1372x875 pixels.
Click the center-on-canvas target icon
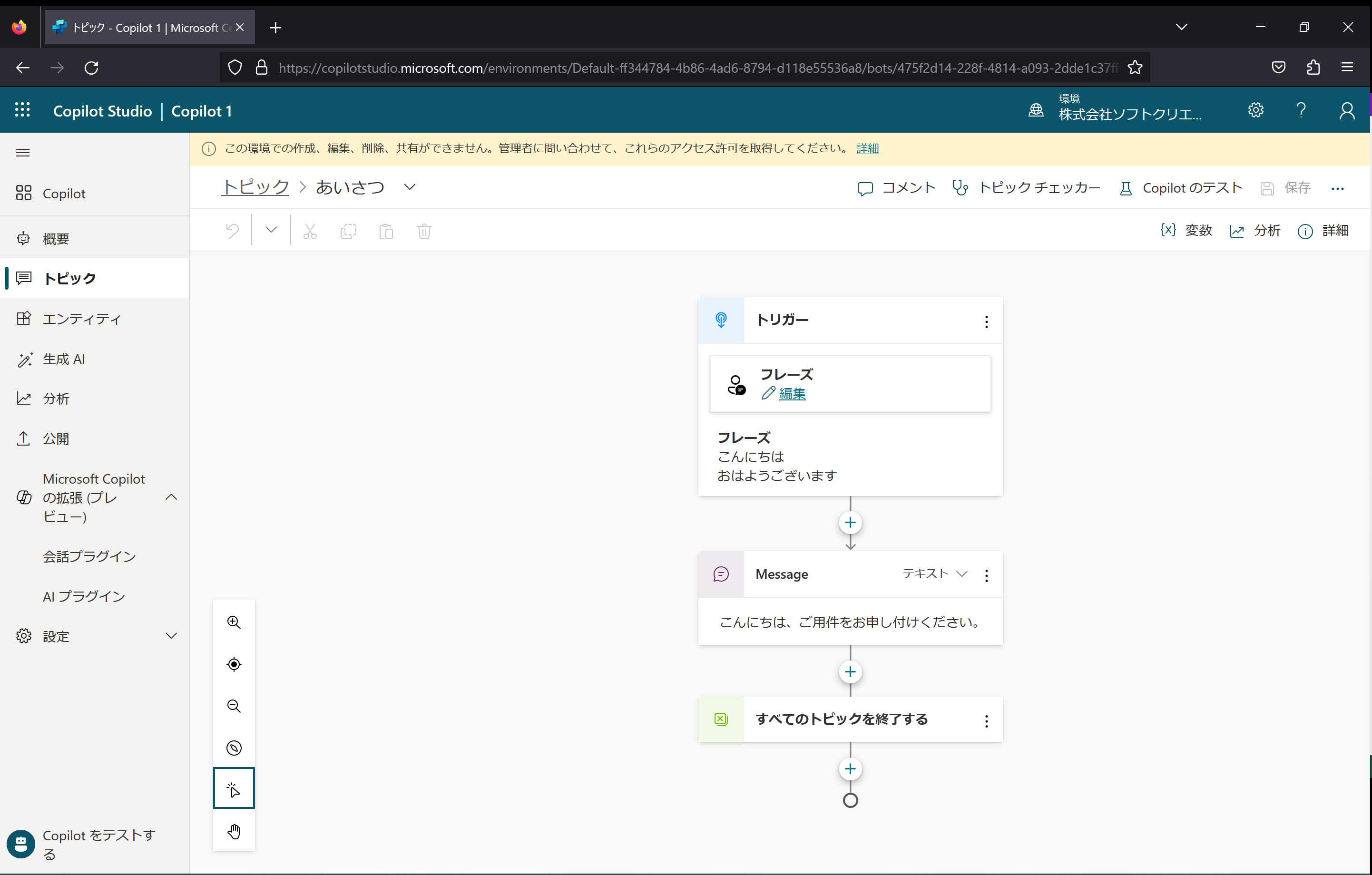point(234,664)
